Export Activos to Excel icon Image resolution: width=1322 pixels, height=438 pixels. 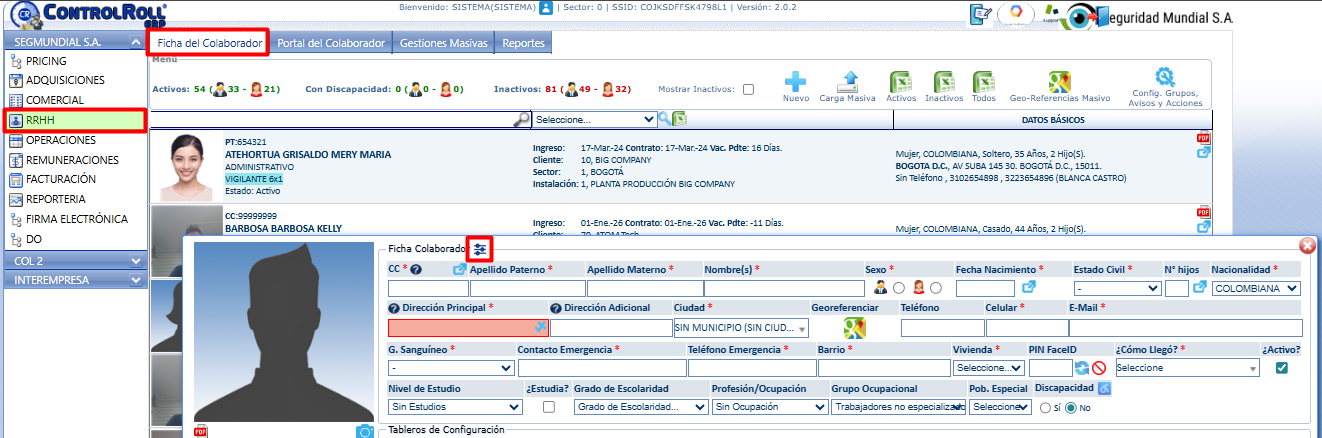coord(900,82)
